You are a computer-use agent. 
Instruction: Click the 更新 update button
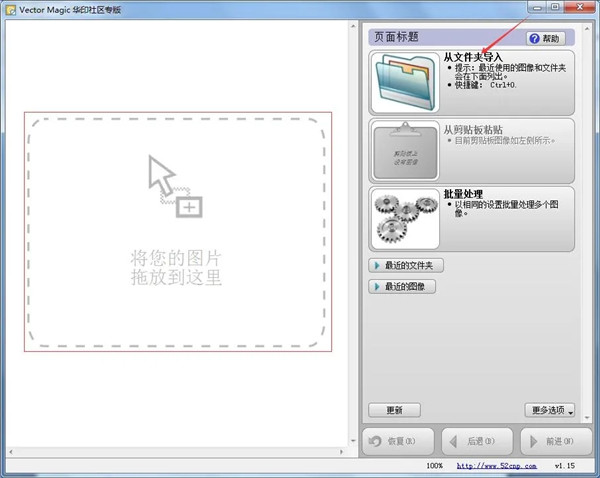(394, 410)
